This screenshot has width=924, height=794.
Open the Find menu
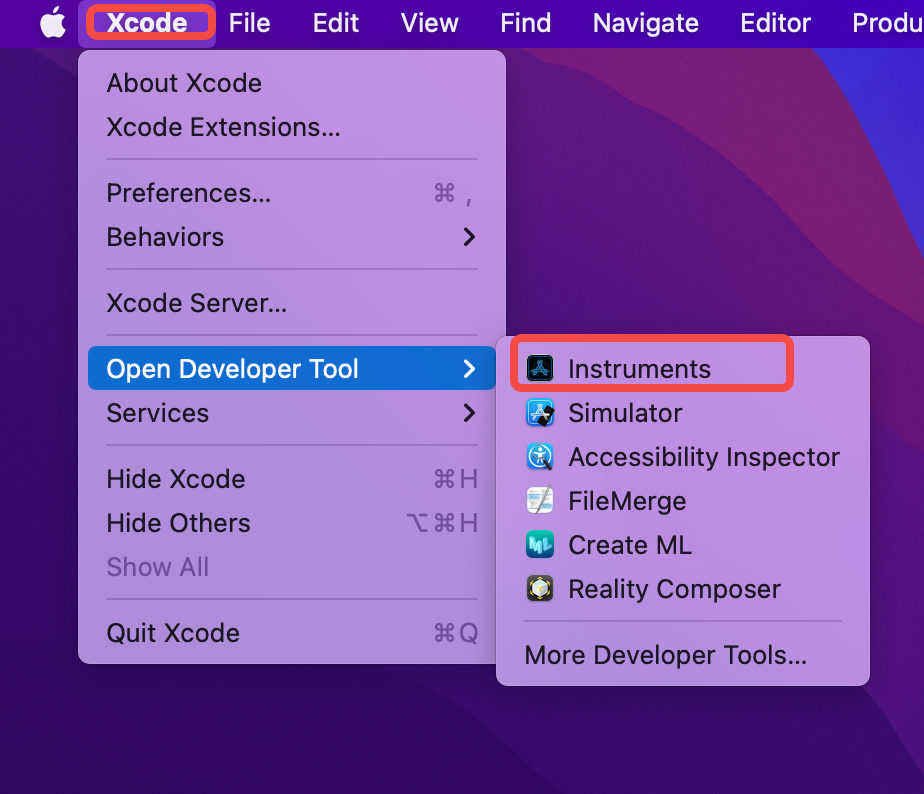point(526,23)
